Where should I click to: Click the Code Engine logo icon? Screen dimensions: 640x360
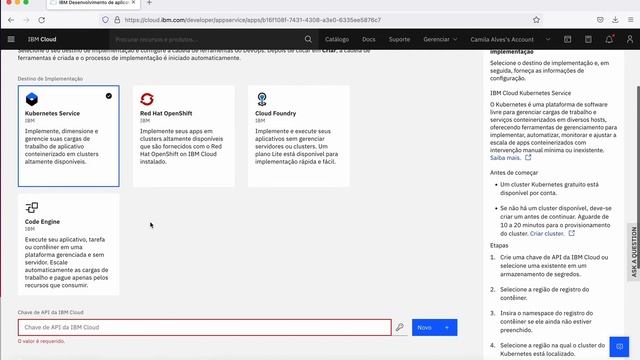(32, 207)
